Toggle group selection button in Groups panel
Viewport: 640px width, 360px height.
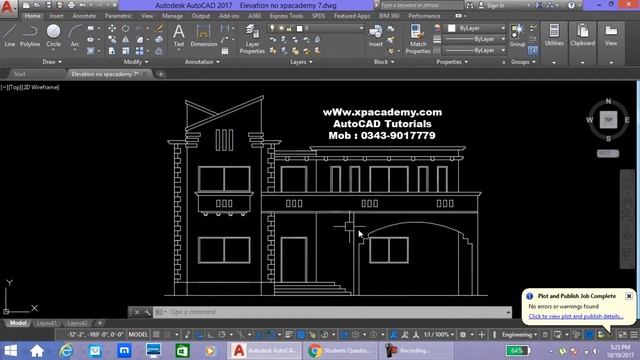pyautogui.click(x=533, y=51)
